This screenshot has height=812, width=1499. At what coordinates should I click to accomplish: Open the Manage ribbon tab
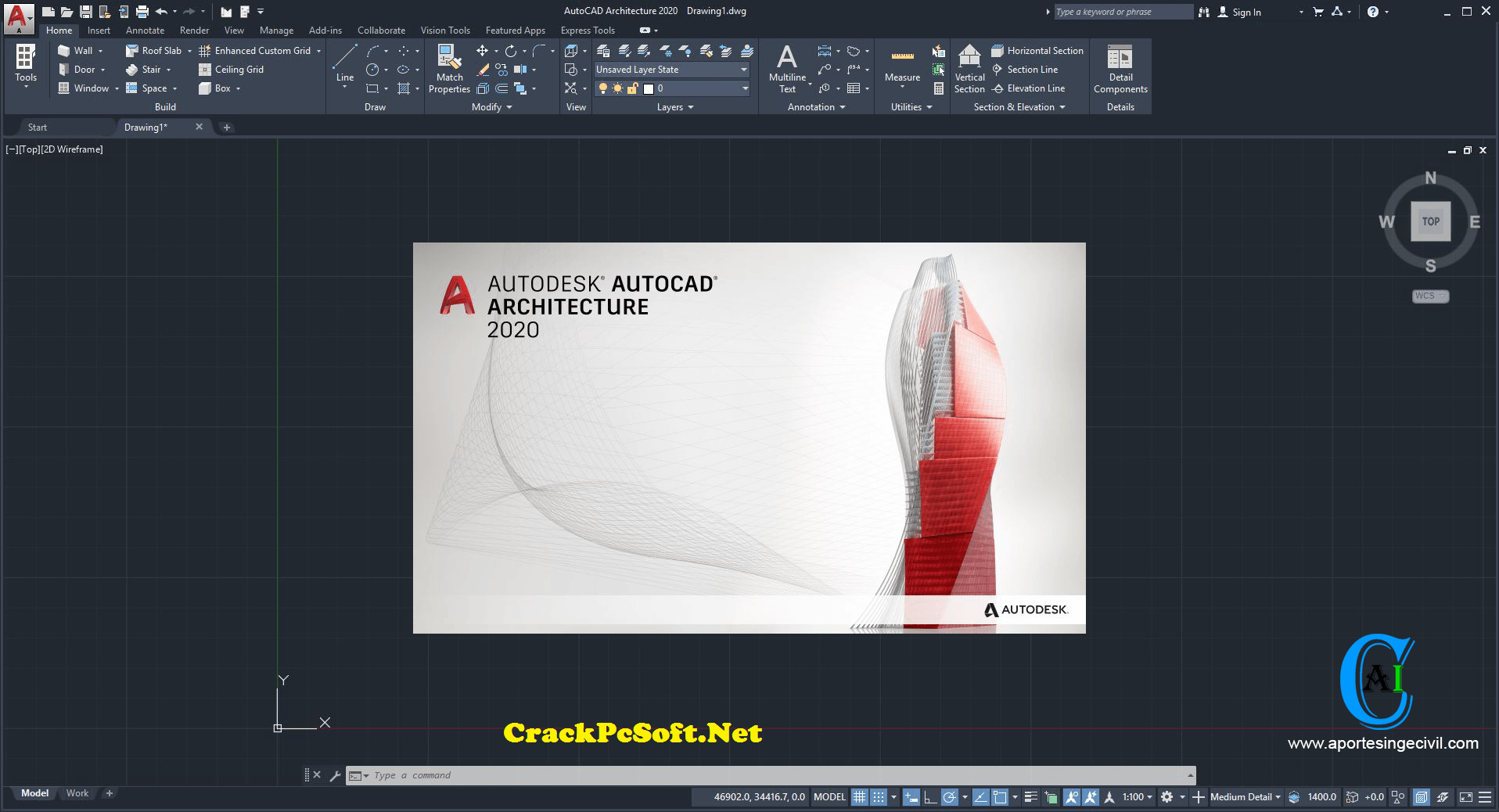(276, 31)
